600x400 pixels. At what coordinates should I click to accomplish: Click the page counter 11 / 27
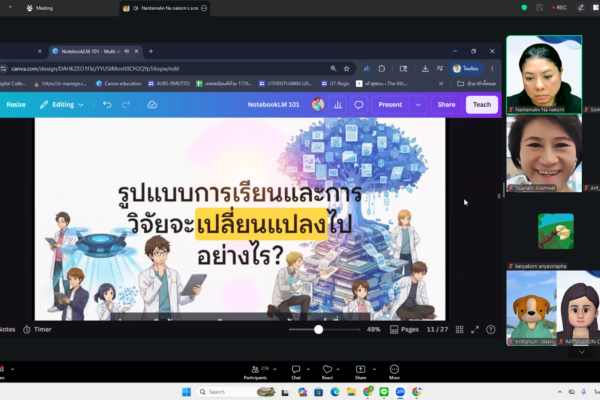click(x=437, y=330)
